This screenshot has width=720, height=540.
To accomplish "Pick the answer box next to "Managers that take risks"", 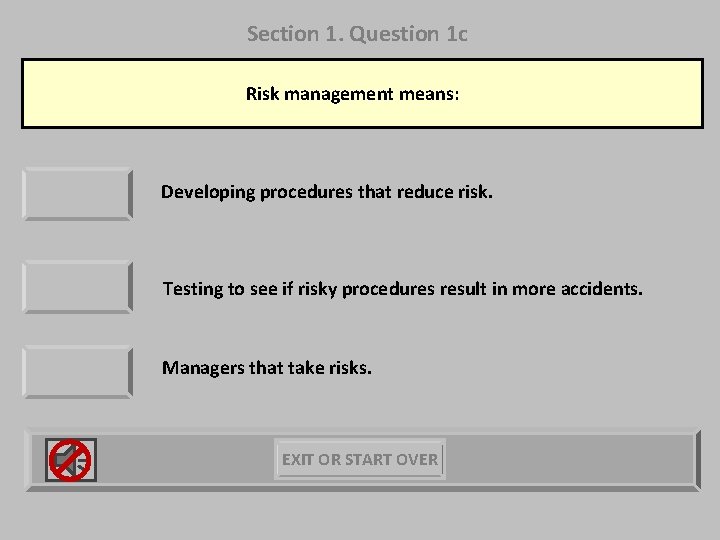I will click(78, 371).
